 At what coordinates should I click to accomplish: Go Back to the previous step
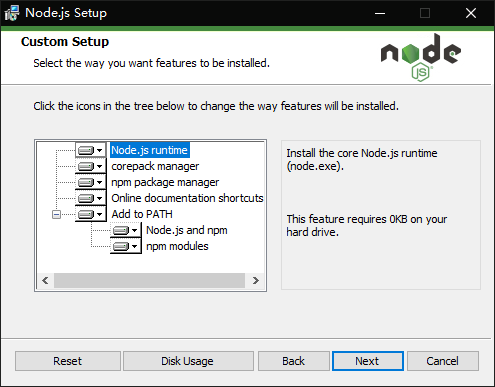(294, 361)
